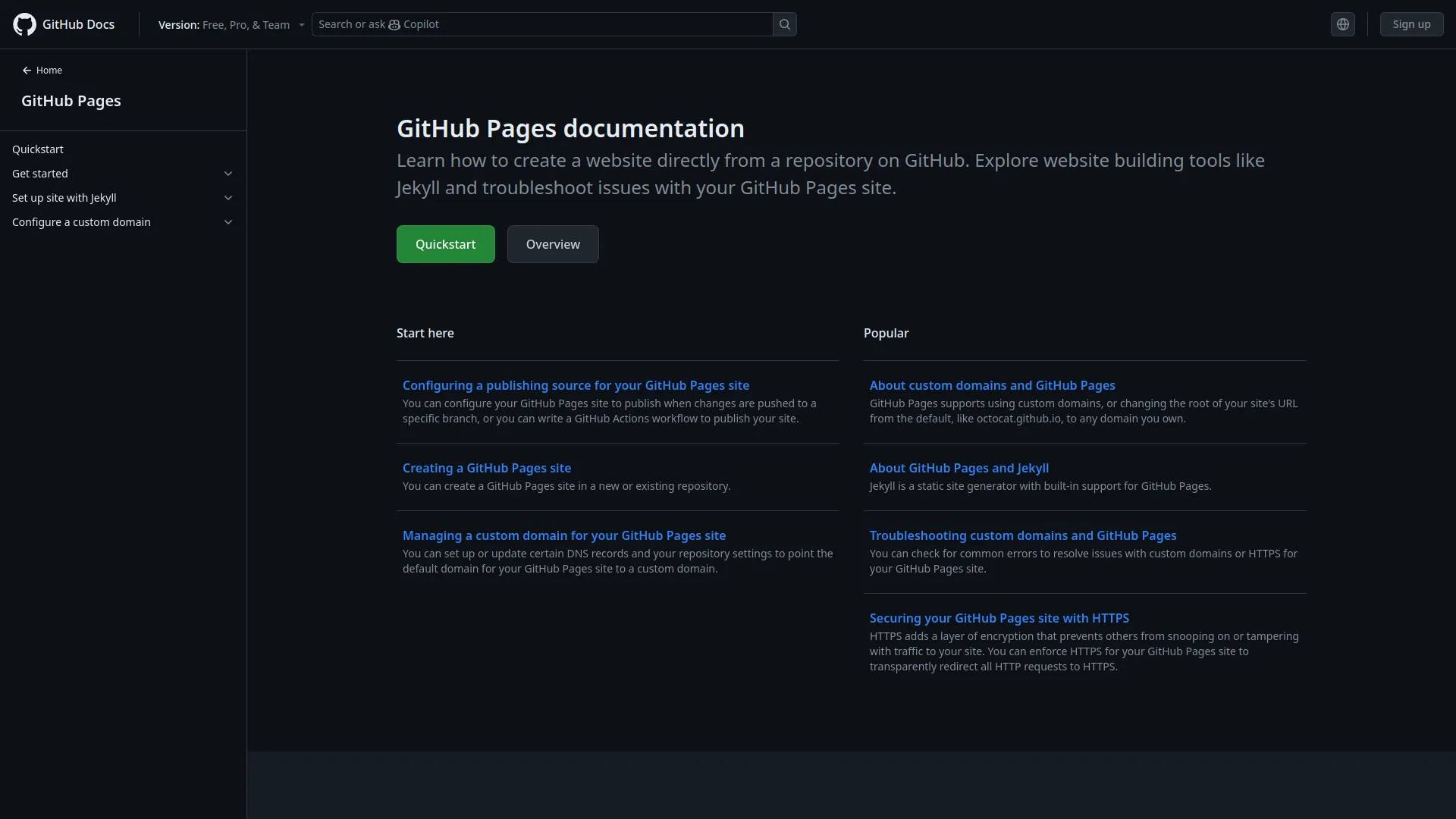This screenshot has width=1456, height=819.
Task: Click the "Learn how to create a website" intro text
Action: (830, 174)
